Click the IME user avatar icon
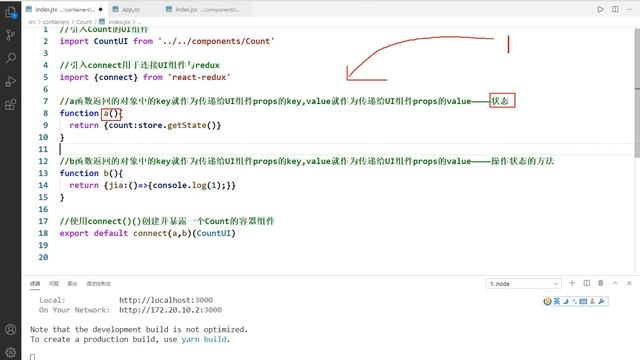 click(x=592, y=301)
